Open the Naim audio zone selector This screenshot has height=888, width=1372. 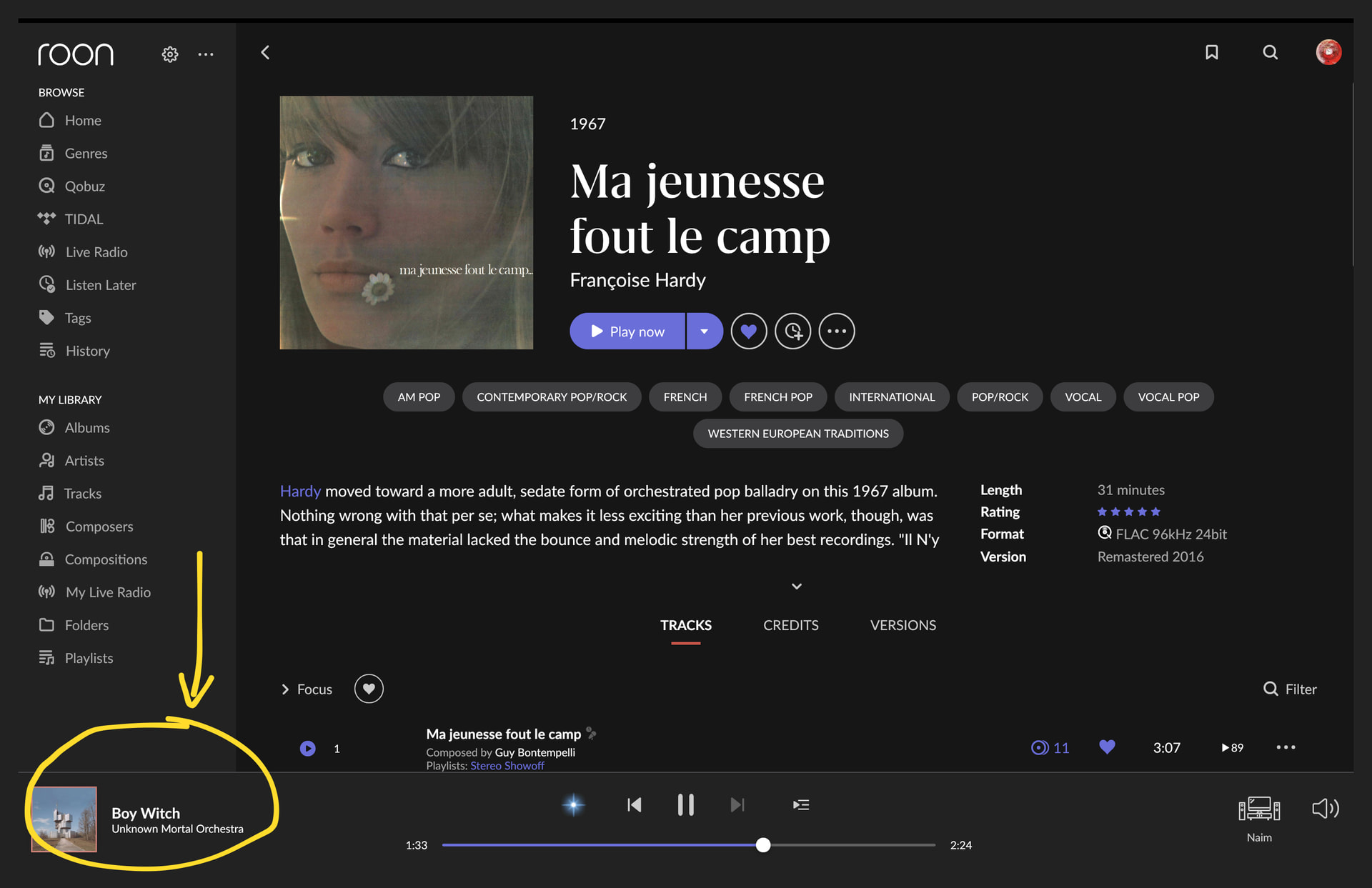click(x=1258, y=819)
